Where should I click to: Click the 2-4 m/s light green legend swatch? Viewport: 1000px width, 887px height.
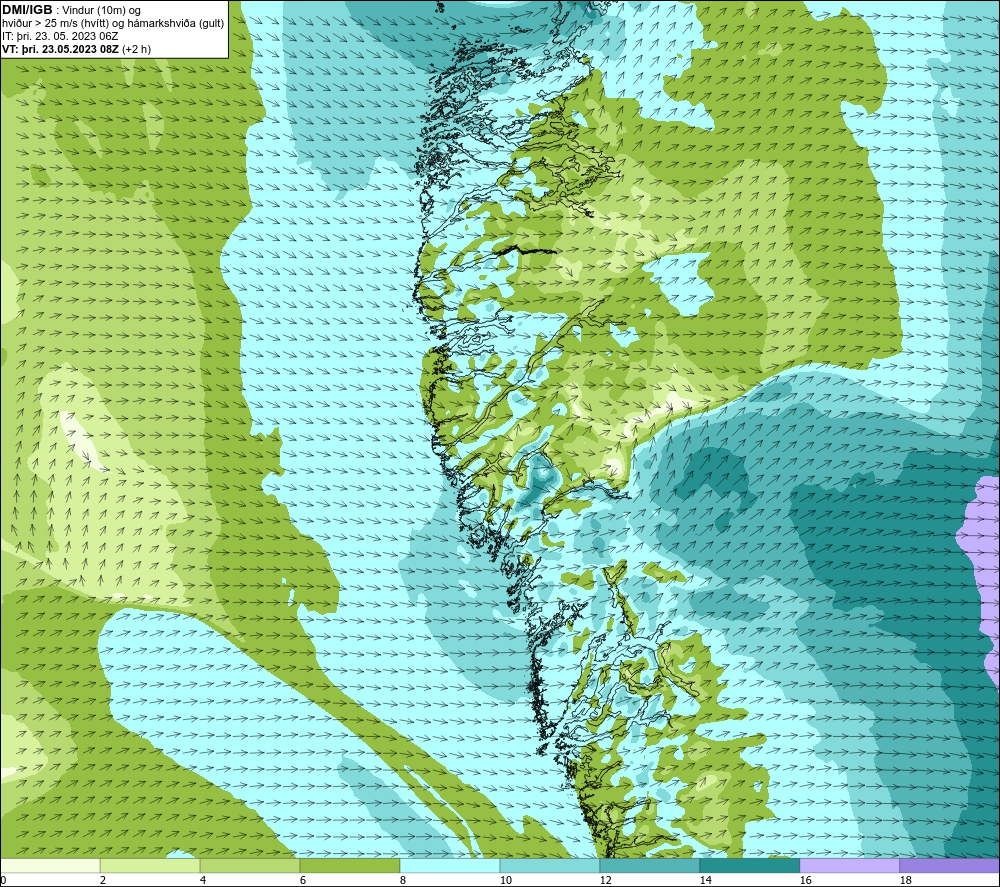(150, 866)
